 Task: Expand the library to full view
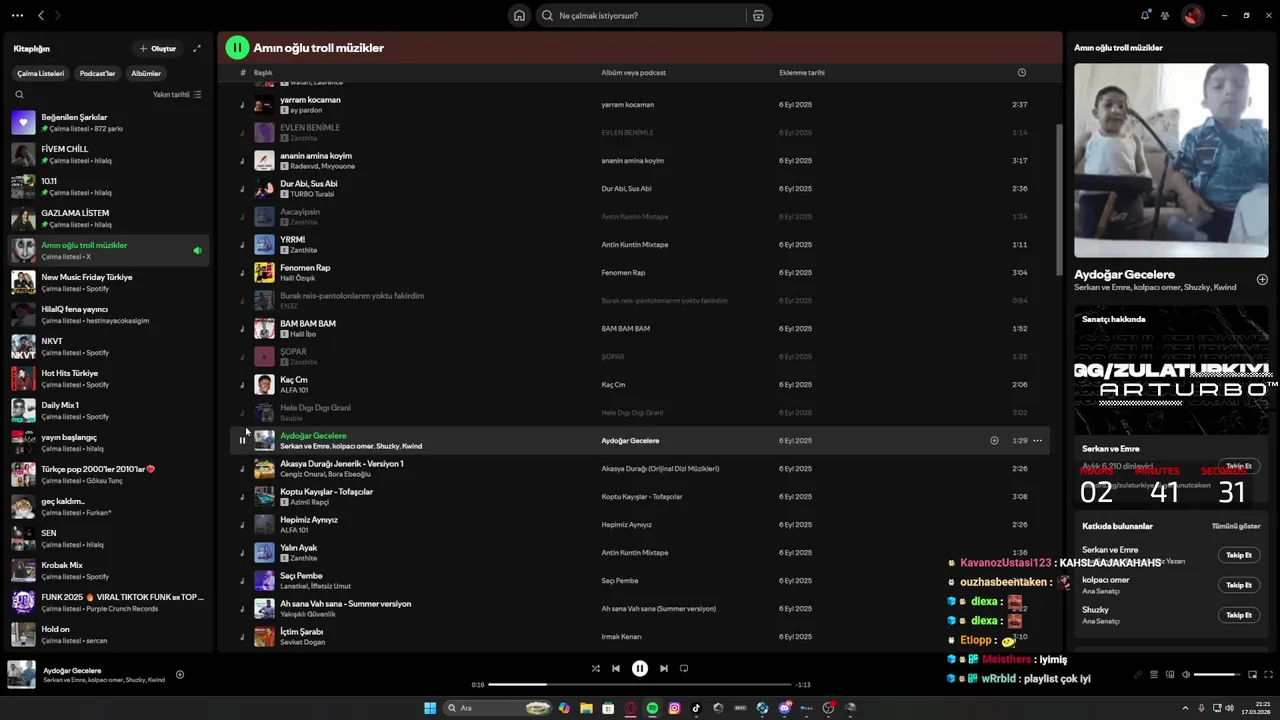click(197, 48)
